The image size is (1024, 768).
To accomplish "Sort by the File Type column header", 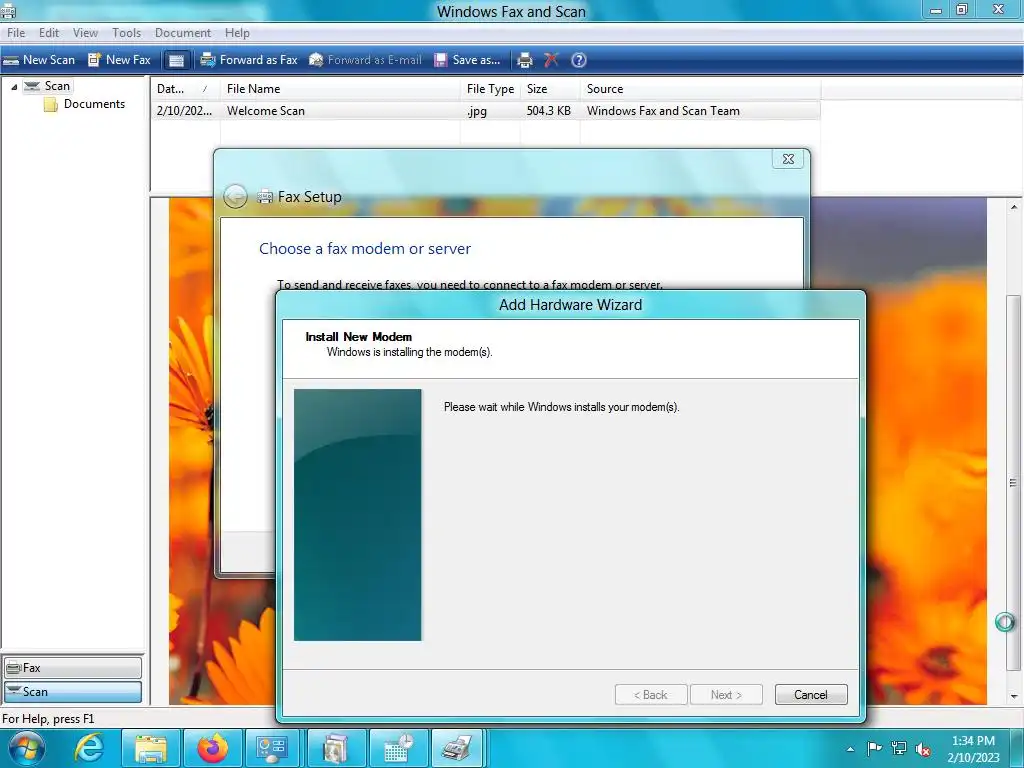I will (490, 89).
